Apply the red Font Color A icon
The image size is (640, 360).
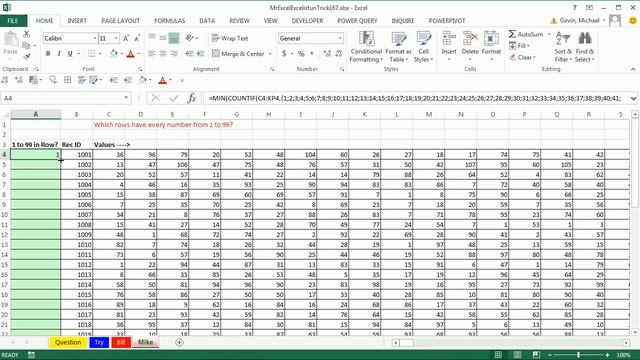131,53
